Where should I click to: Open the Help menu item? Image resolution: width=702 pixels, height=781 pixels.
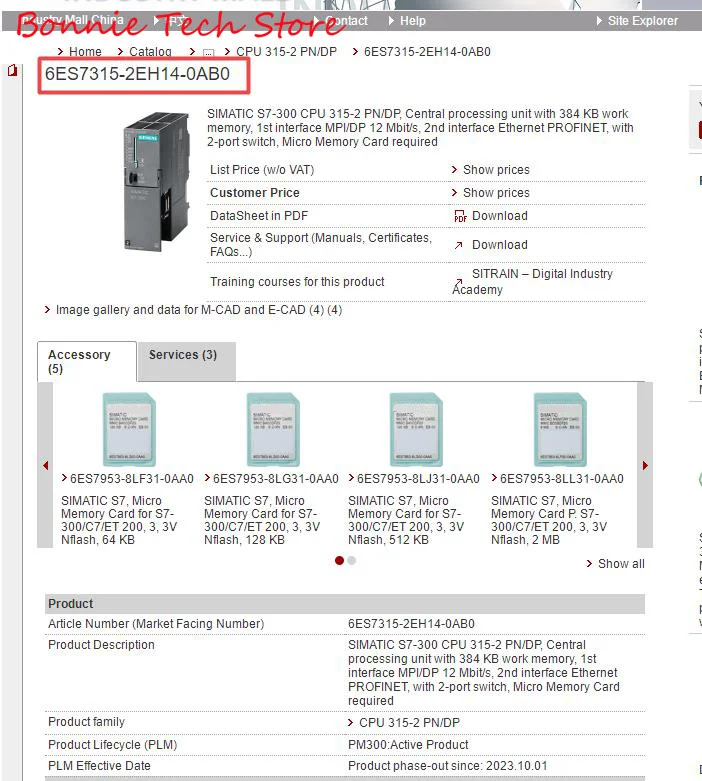coord(413,21)
